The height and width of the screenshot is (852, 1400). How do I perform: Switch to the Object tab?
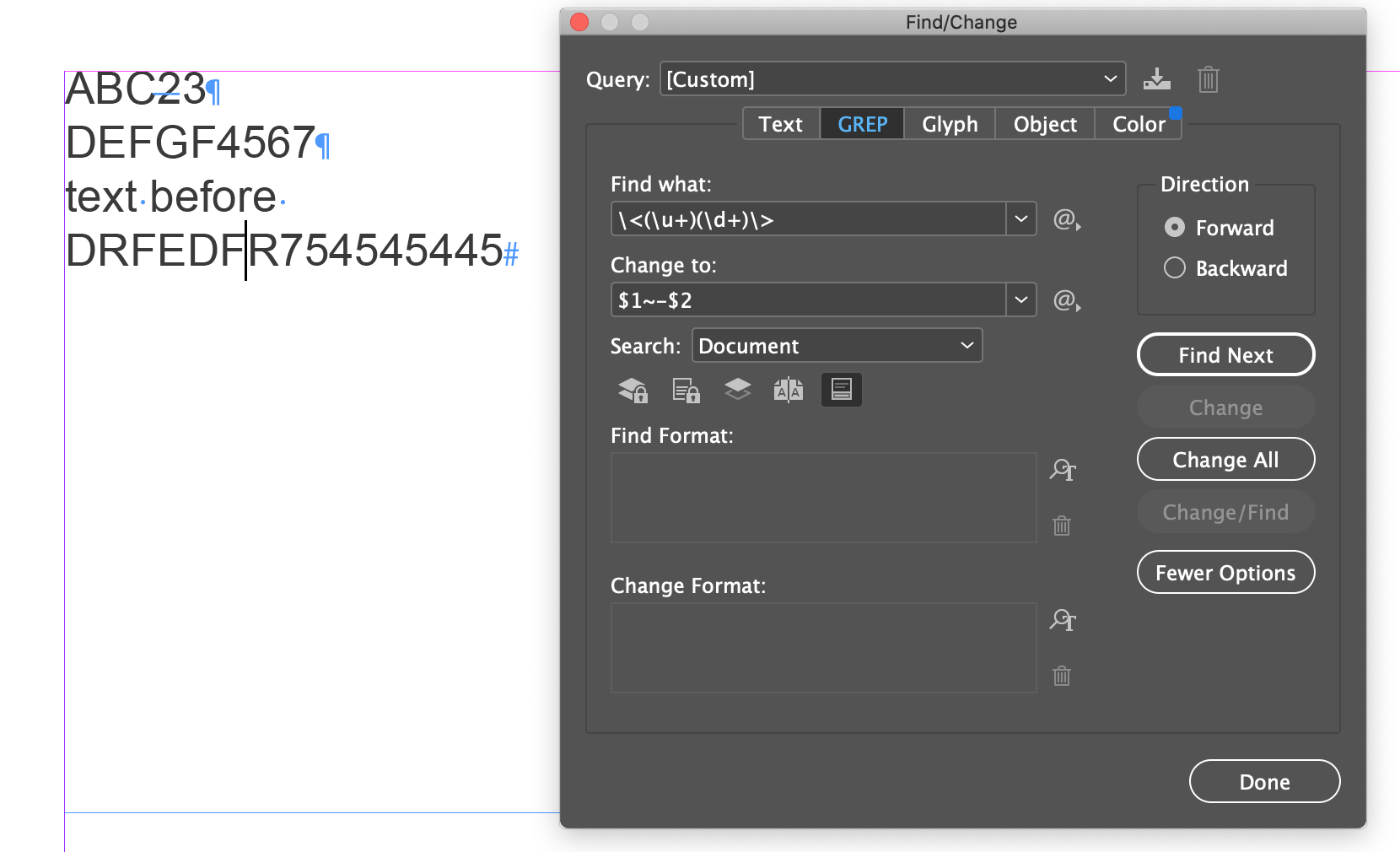(x=1044, y=123)
